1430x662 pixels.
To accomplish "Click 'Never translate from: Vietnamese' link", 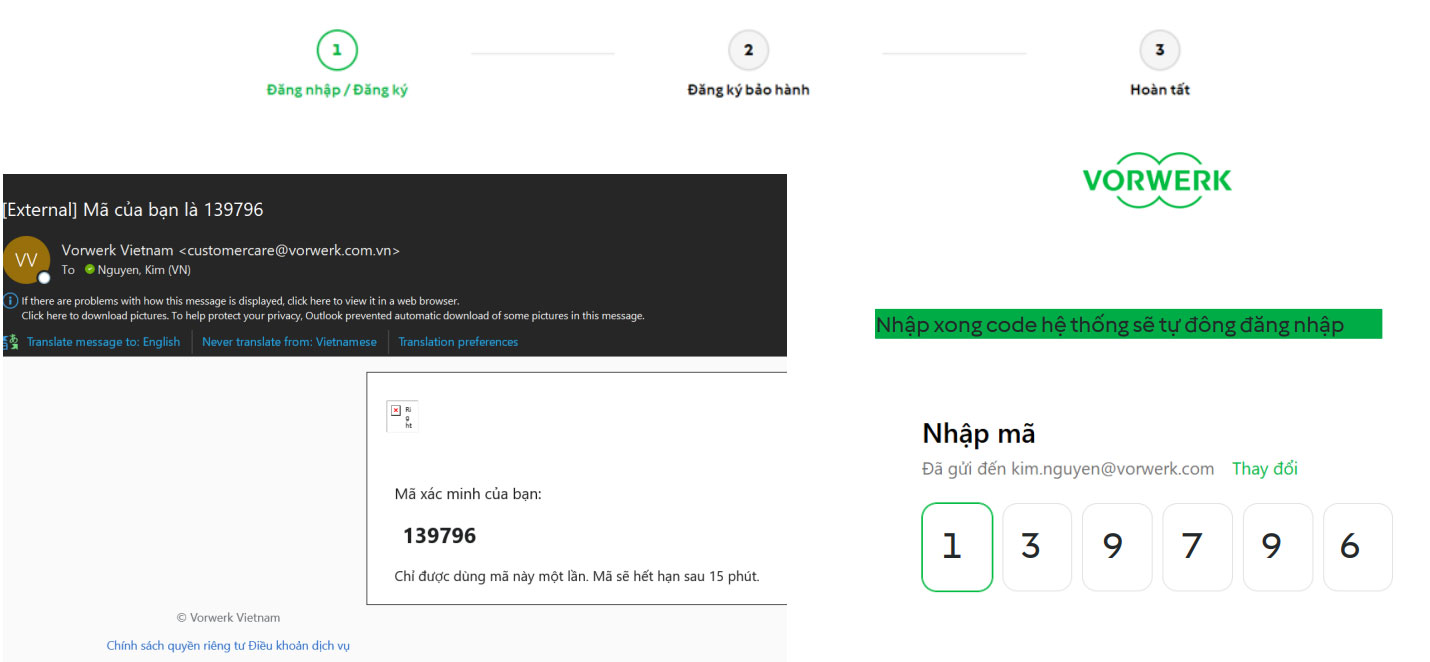I will [289, 342].
